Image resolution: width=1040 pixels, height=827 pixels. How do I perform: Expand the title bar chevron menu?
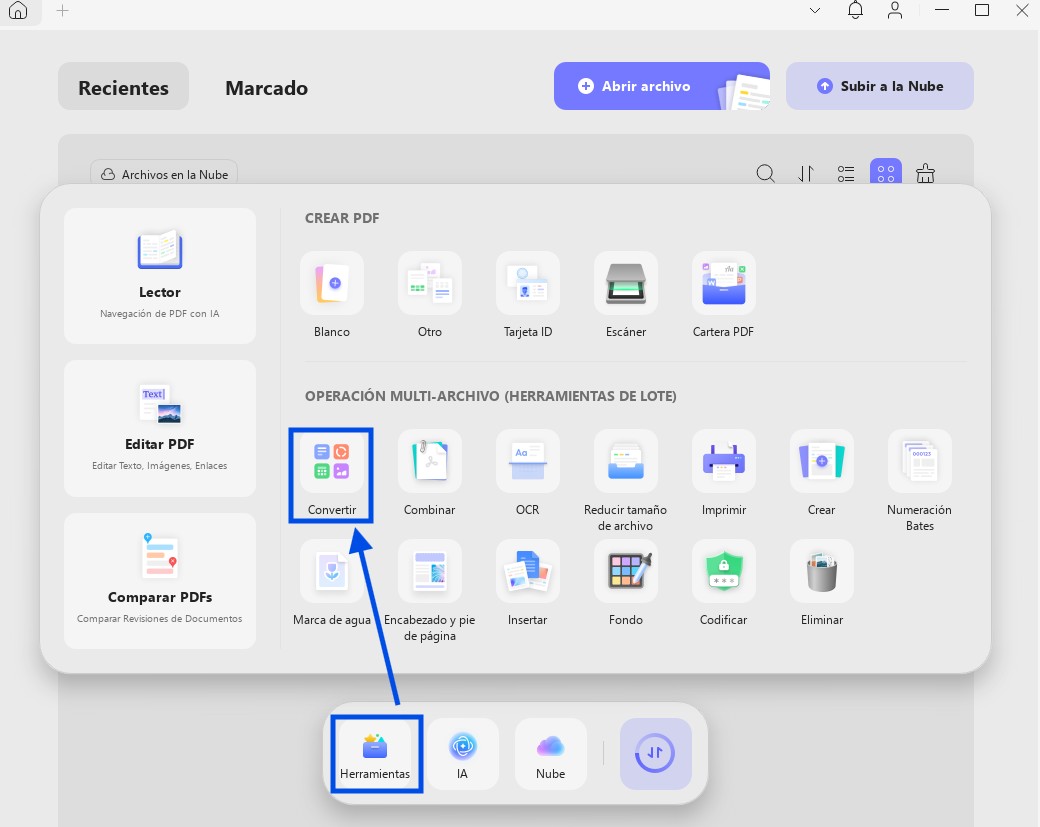click(815, 11)
